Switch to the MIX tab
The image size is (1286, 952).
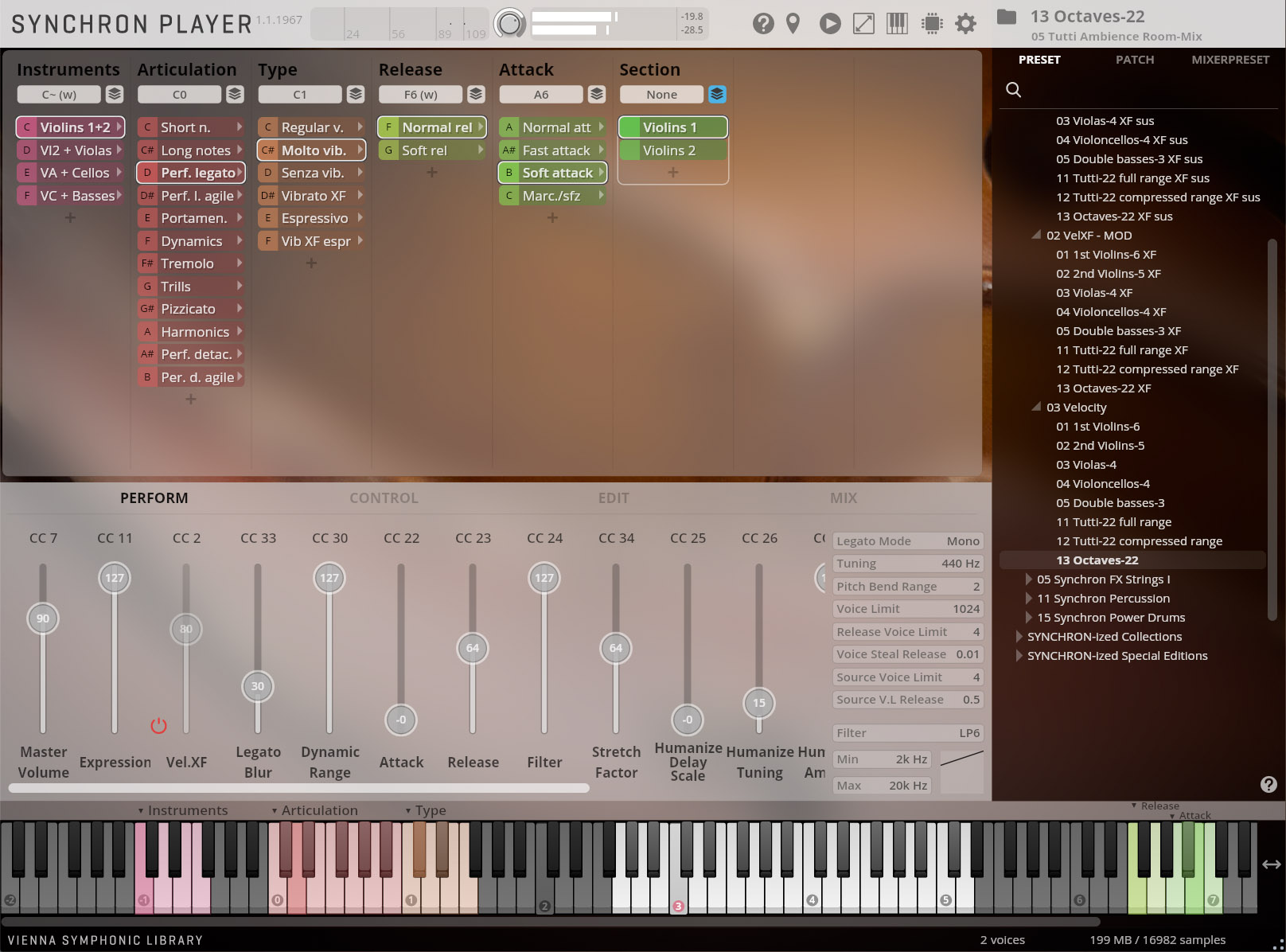click(x=844, y=498)
